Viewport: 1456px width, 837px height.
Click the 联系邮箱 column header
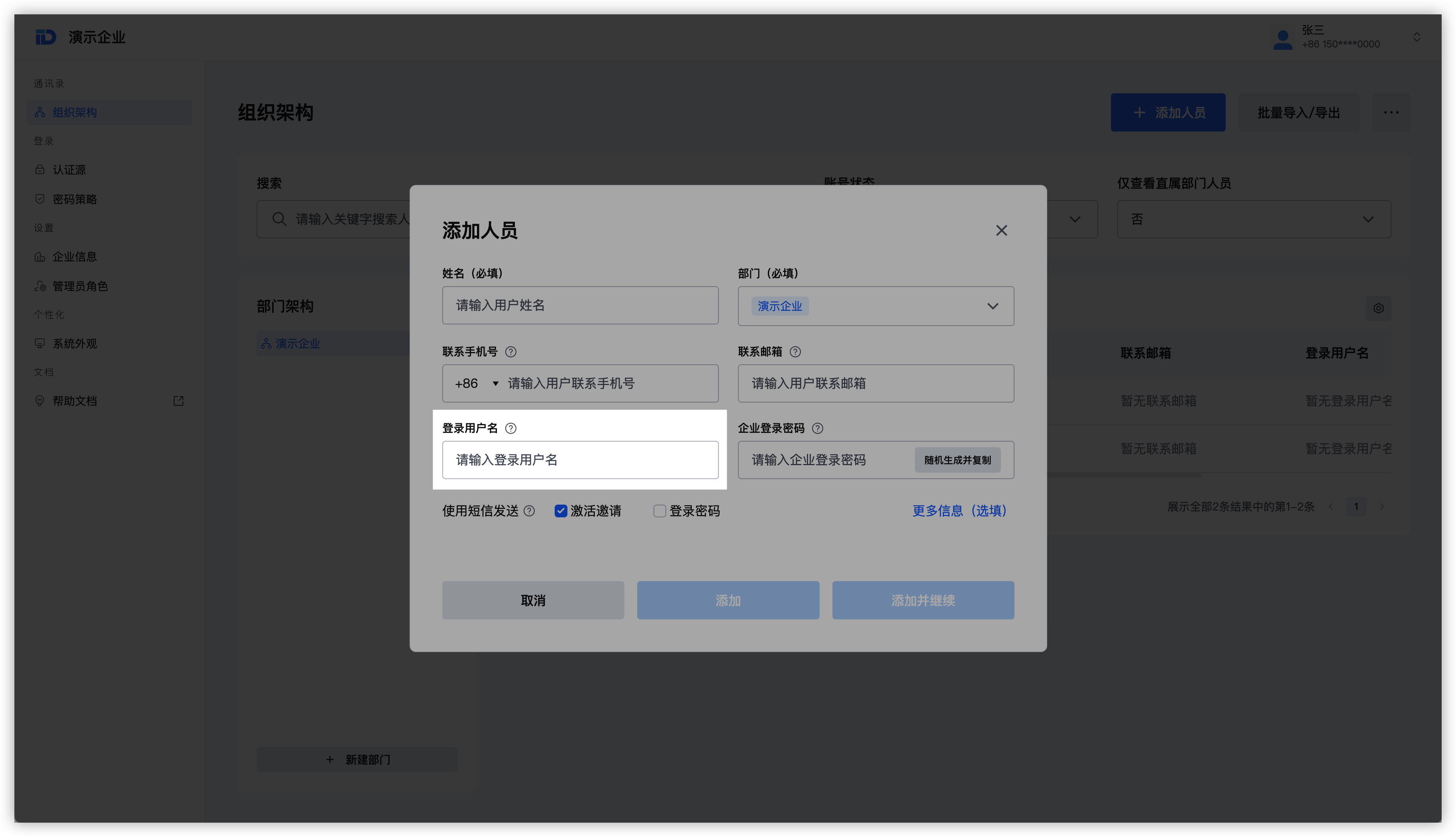point(1145,353)
